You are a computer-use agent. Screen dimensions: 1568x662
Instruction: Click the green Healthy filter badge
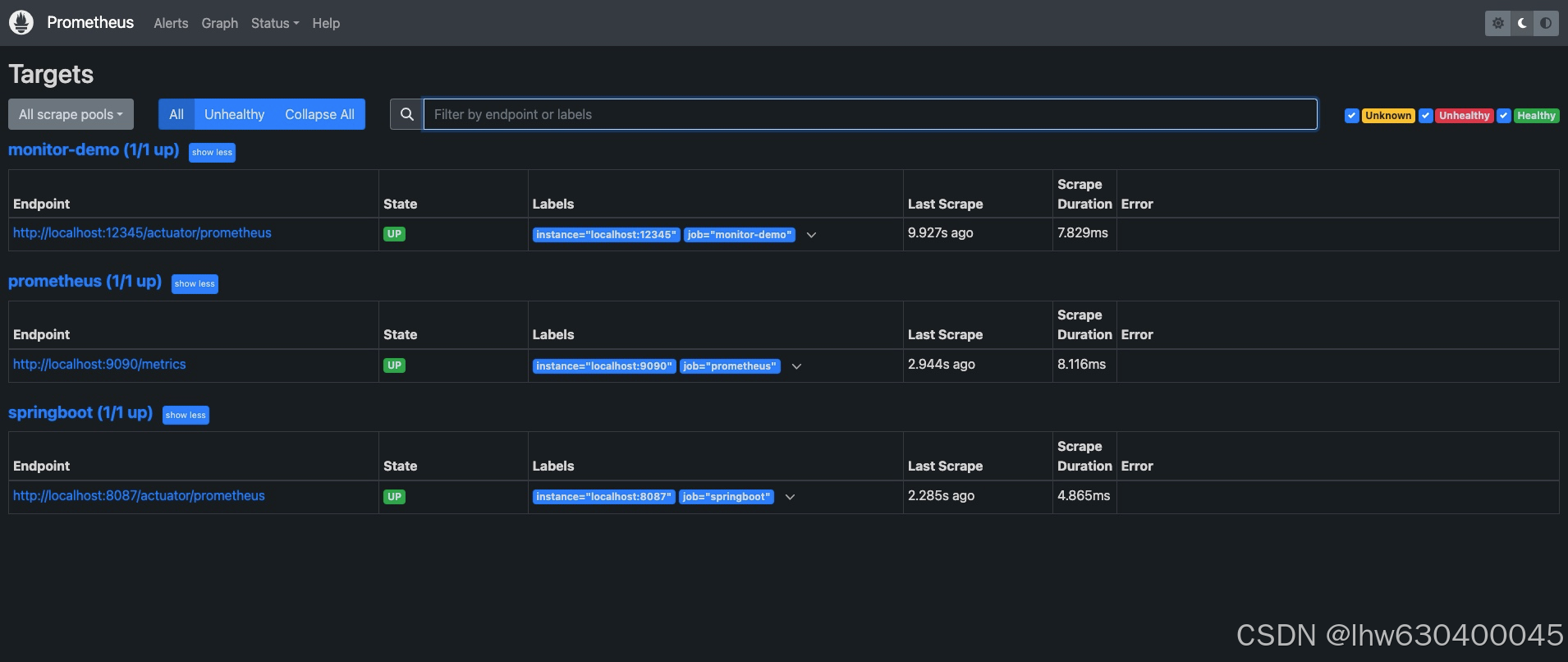pyautogui.click(x=1536, y=116)
